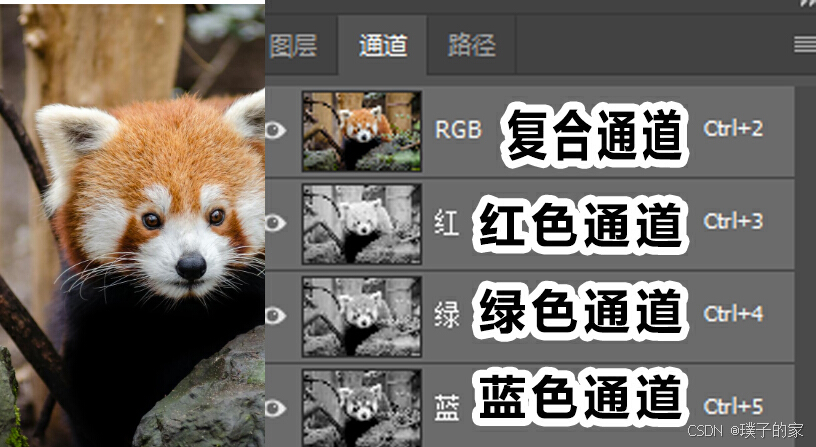Collapse the panel using double-arrow icon
This screenshot has height=447, width=816.
pos(808,3)
